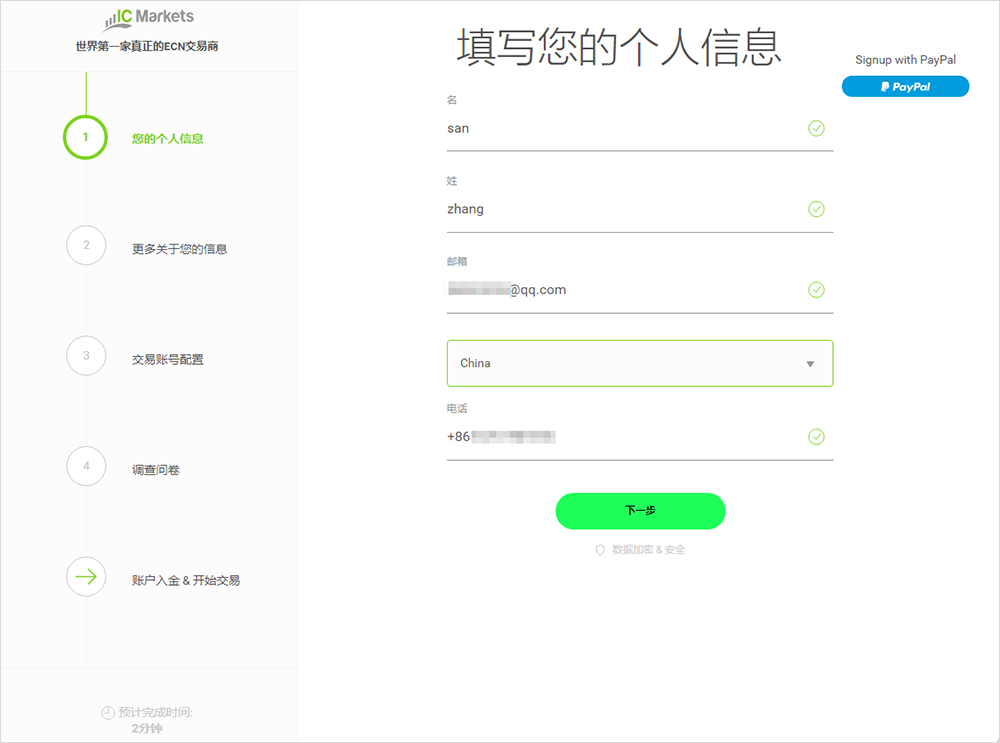Click validation checkmark in 邮箱 field
Screen dimensions: 1000x743
816,290
